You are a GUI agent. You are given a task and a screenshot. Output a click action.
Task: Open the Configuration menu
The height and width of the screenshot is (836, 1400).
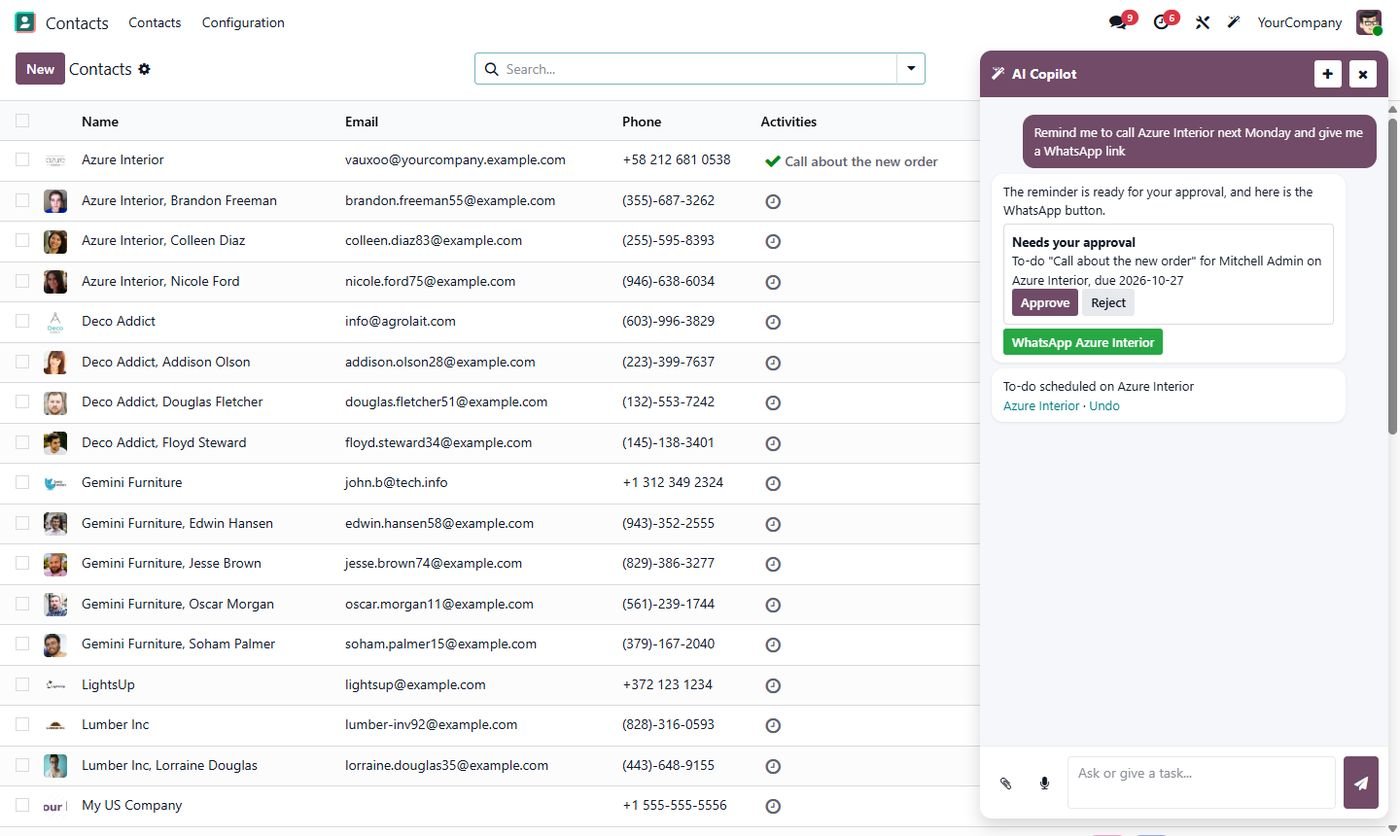243,22
